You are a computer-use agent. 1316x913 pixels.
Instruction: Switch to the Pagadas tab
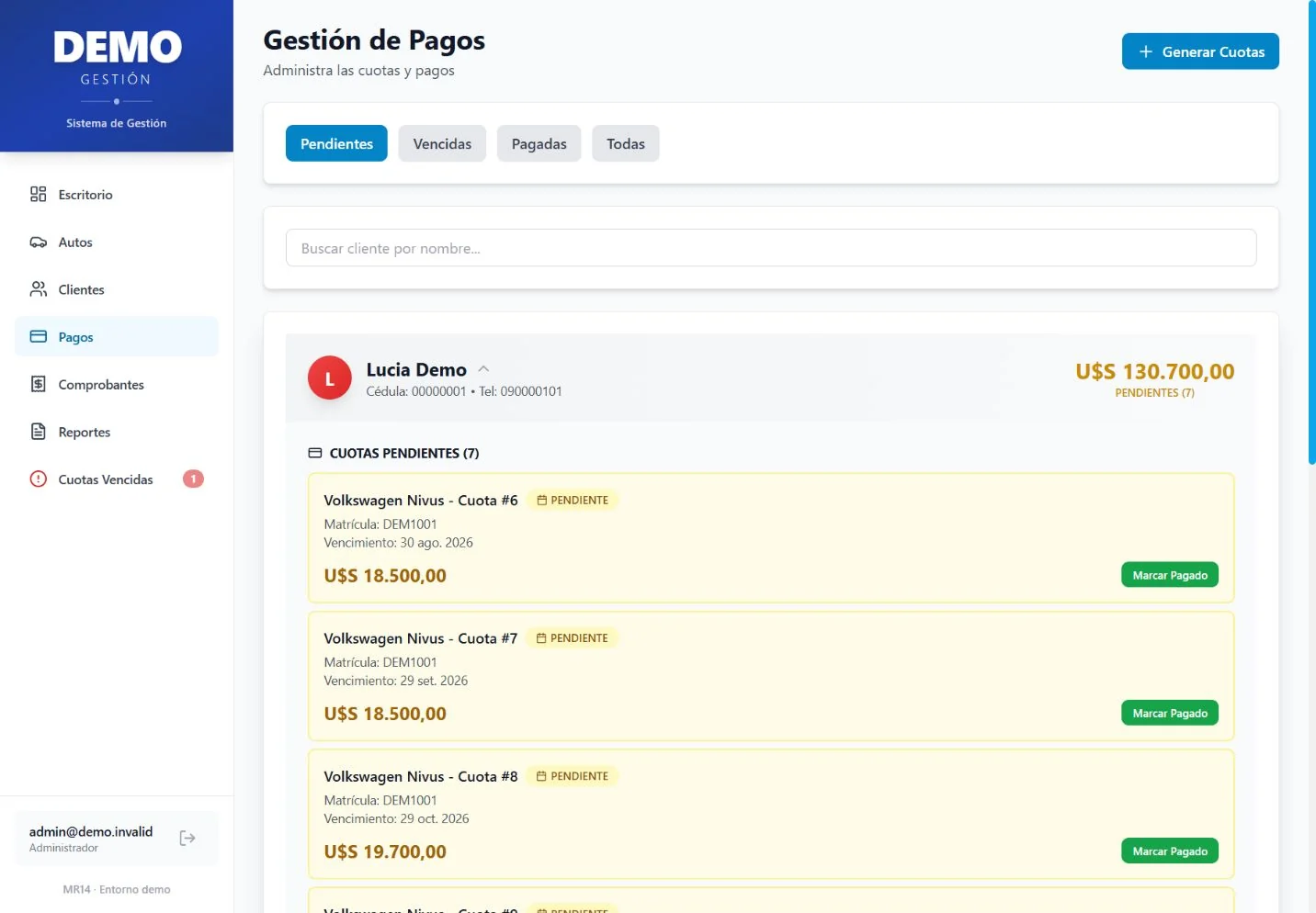(x=539, y=143)
